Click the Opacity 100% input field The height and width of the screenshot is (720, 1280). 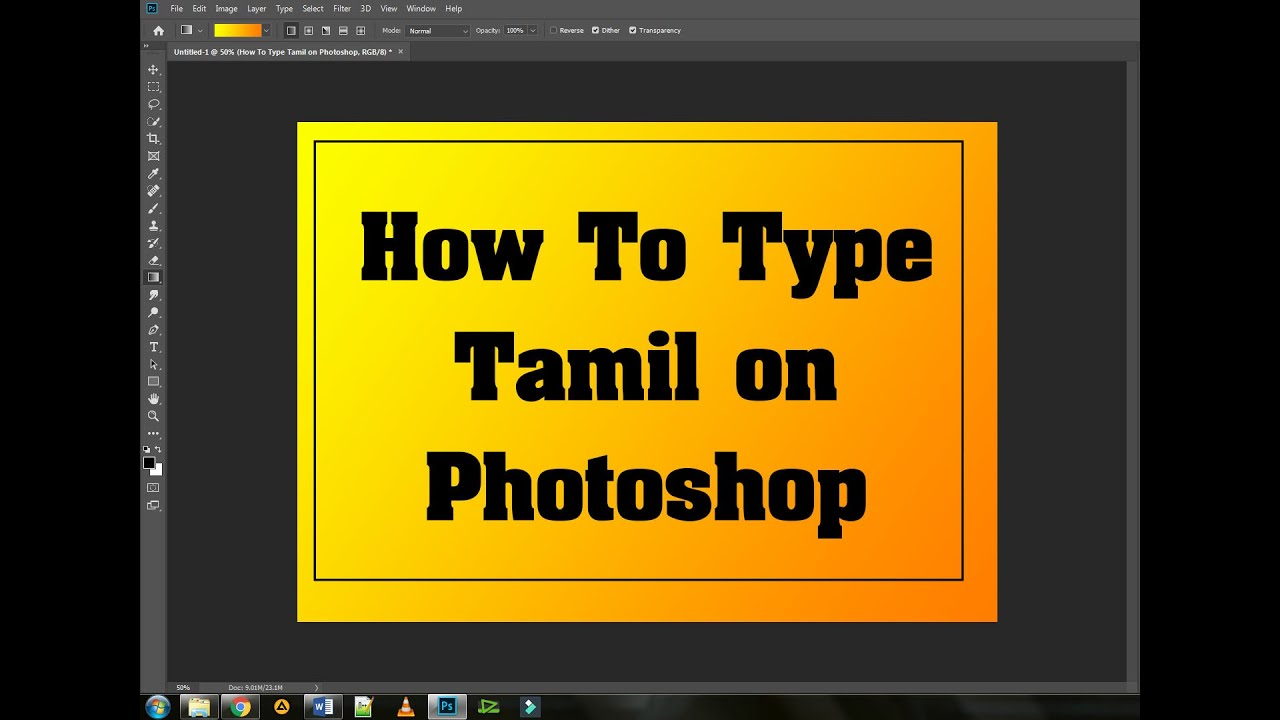[514, 31]
